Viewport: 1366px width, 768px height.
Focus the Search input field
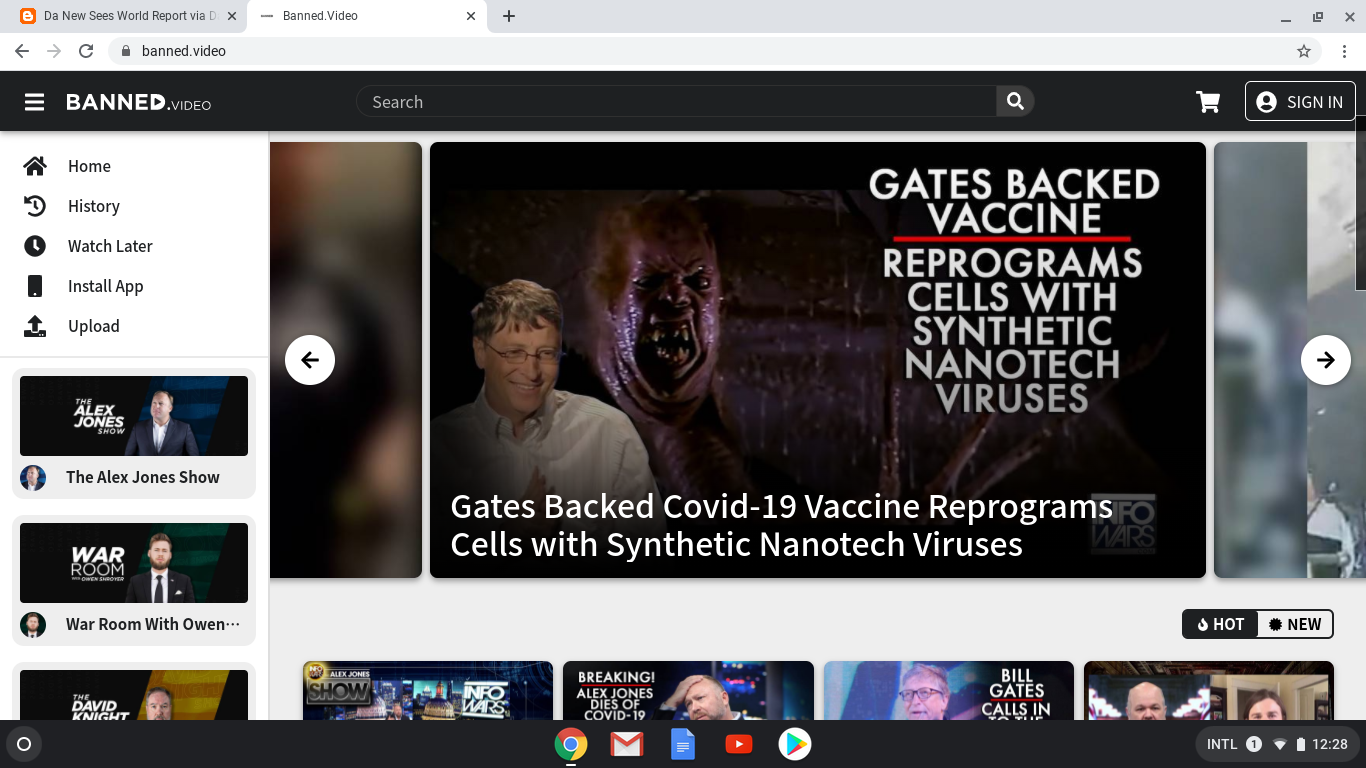coord(676,101)
